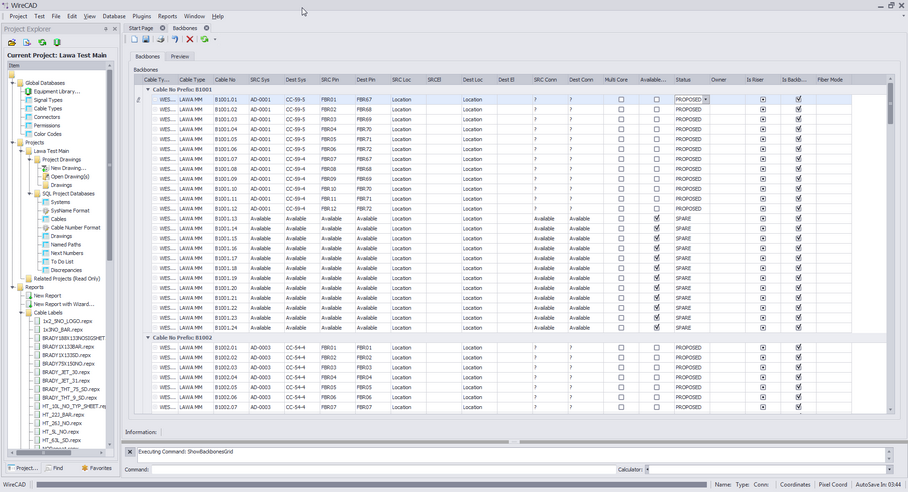Screen dimensions: 908x492
Task: Toggle Multi Core checkbox for cable B1001.20
Action: [x=621, y=288]
